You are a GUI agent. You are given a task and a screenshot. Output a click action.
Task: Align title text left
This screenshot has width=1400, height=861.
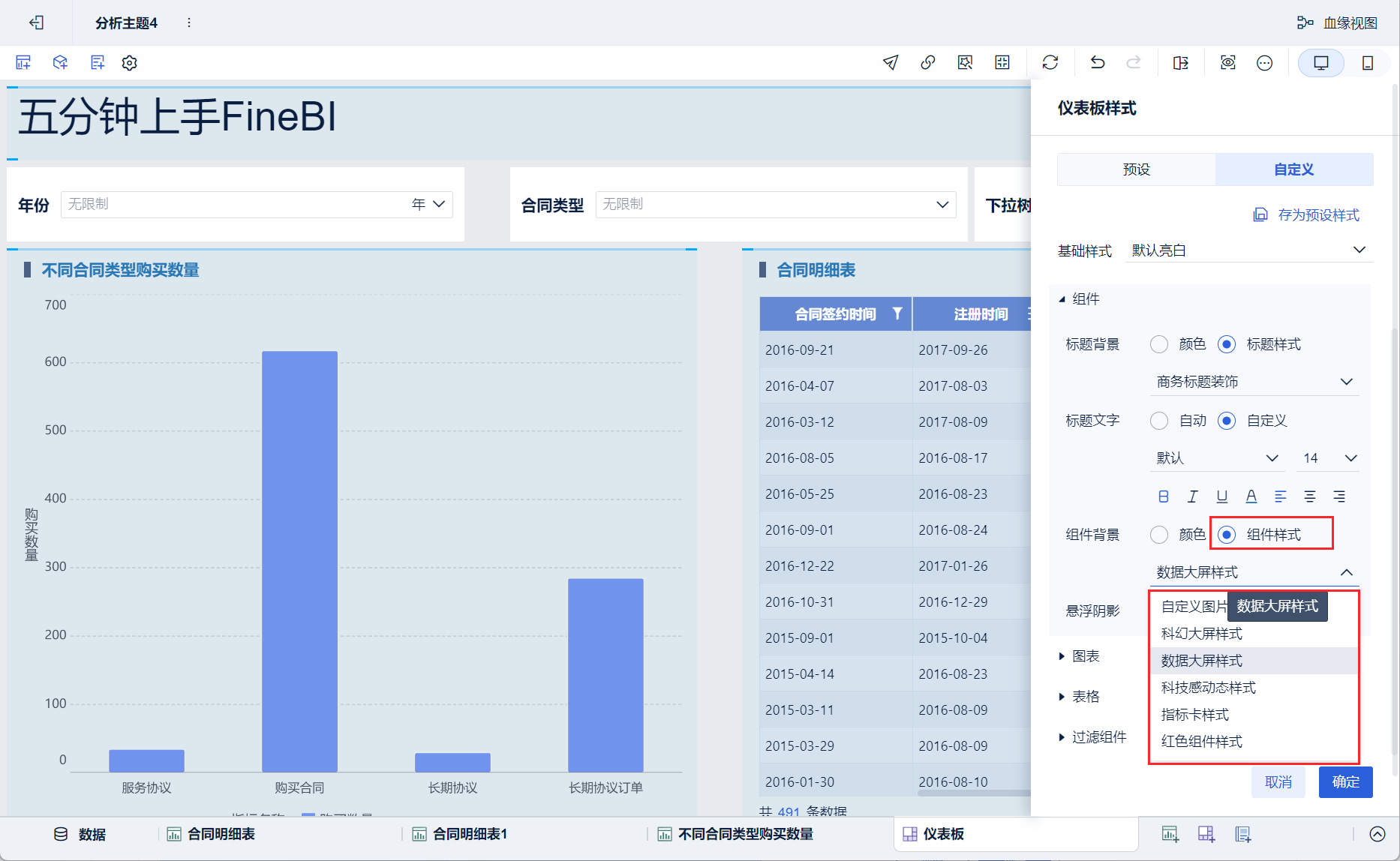(1281, 496)
